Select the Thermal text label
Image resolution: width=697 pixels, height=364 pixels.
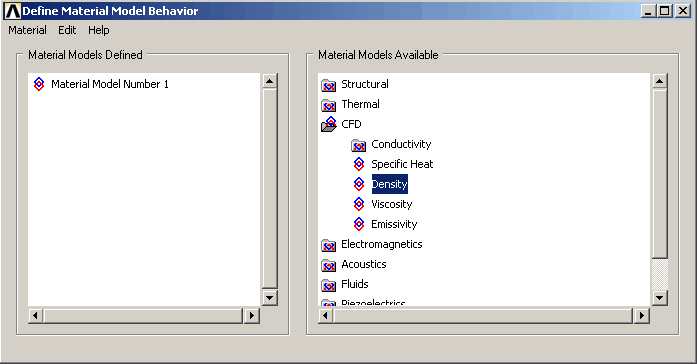(x=360, y=104)
